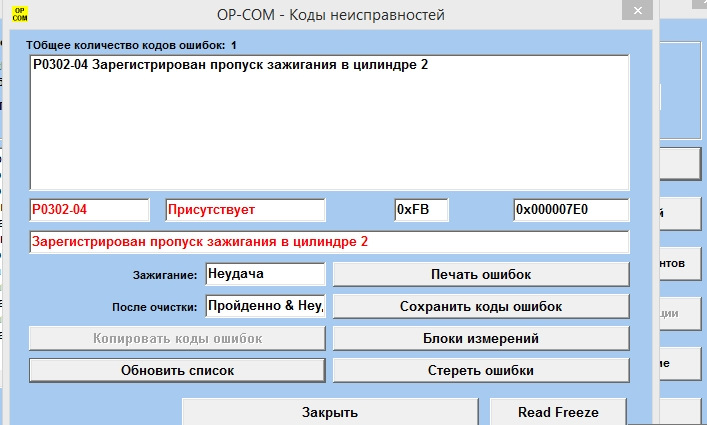Open Блоки измерений measurement blocks
The height and width of the screenshot is (425, 707).
click(x=481, y=338)
